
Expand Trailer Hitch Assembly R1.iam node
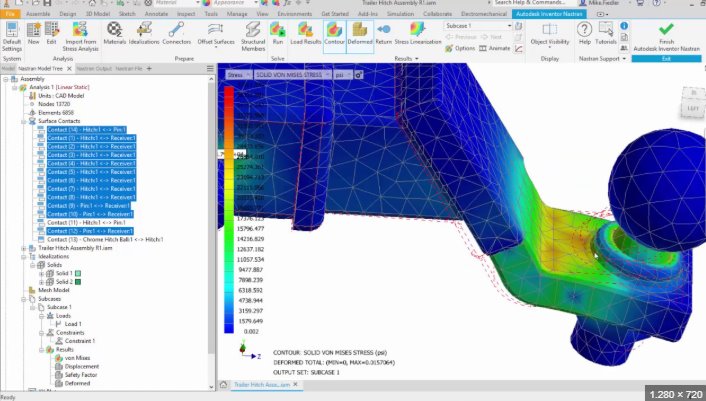click(24, 248)
